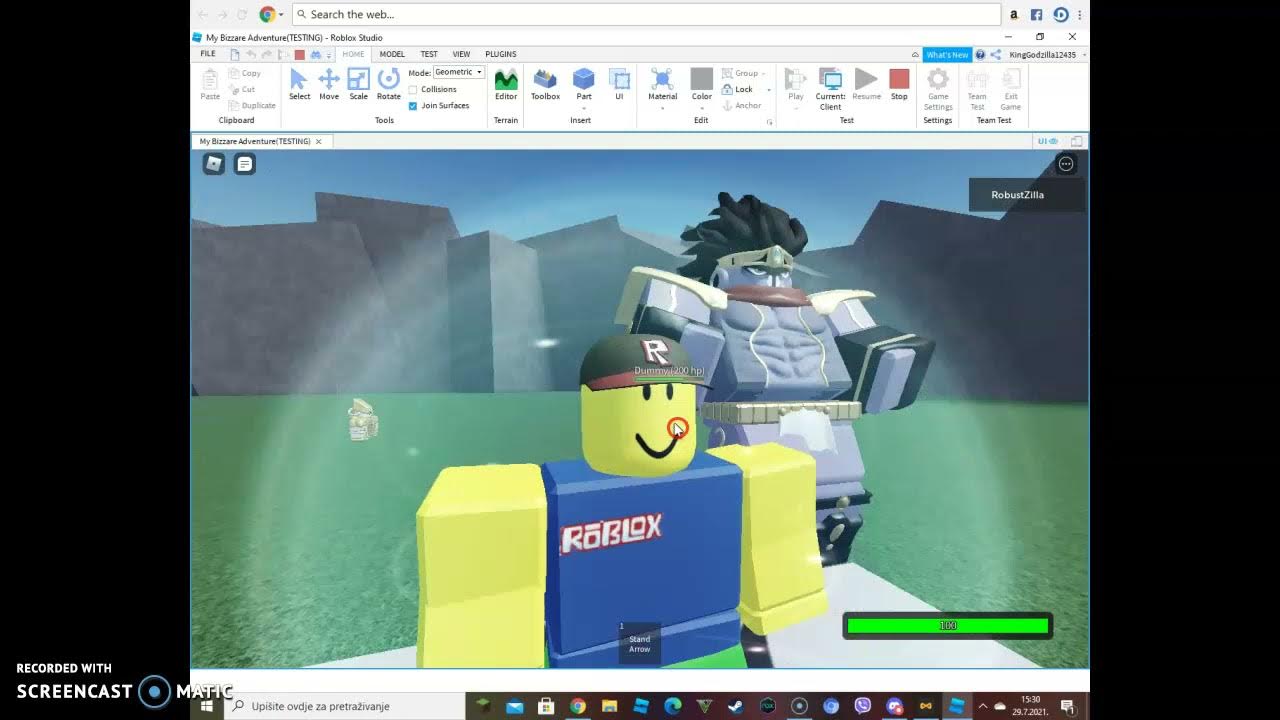
Task: Click Facebook icon in browser bar
Action: 1037,14
